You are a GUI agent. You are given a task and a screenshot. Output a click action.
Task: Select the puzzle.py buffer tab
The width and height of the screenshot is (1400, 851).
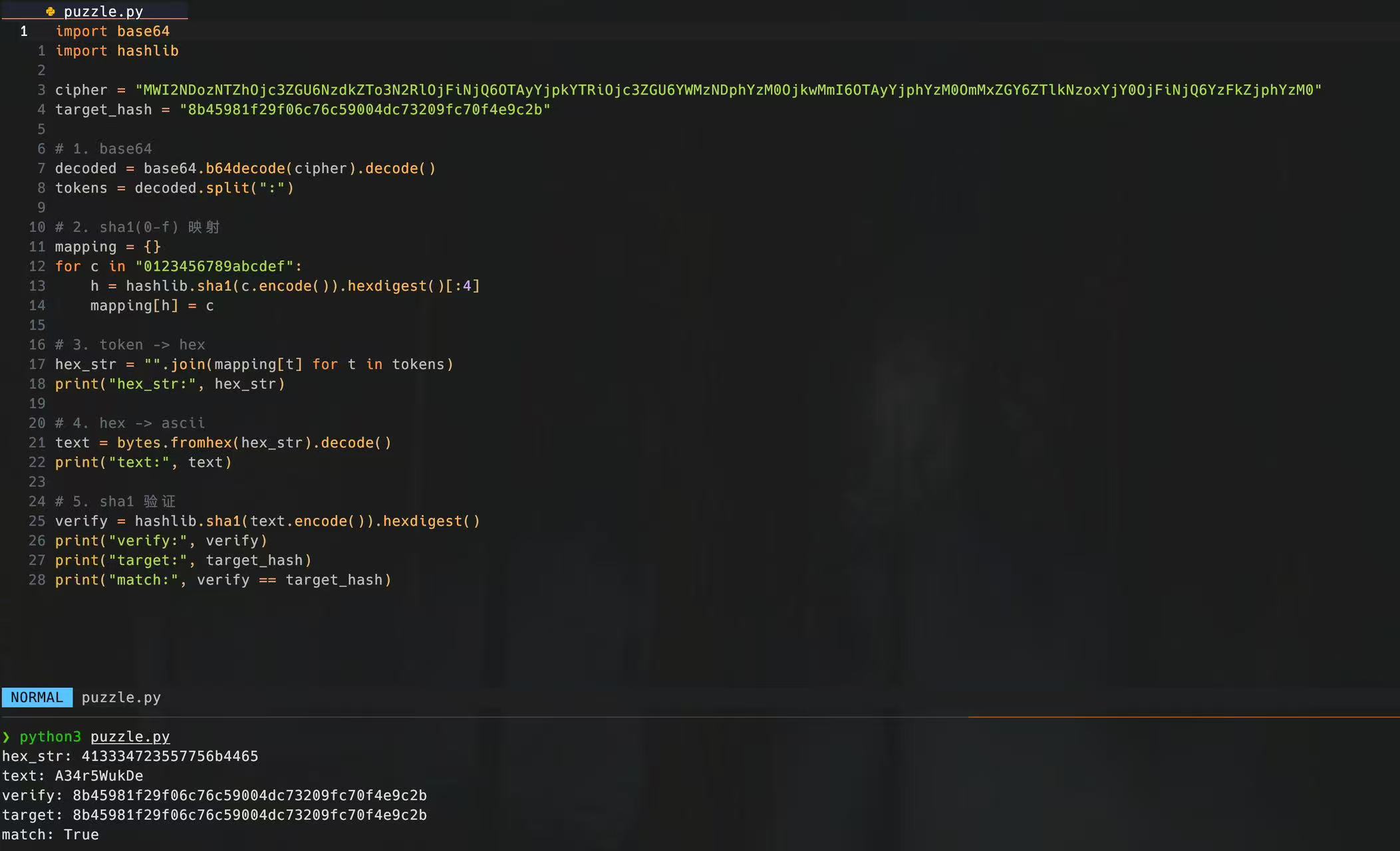click(103, 11)
